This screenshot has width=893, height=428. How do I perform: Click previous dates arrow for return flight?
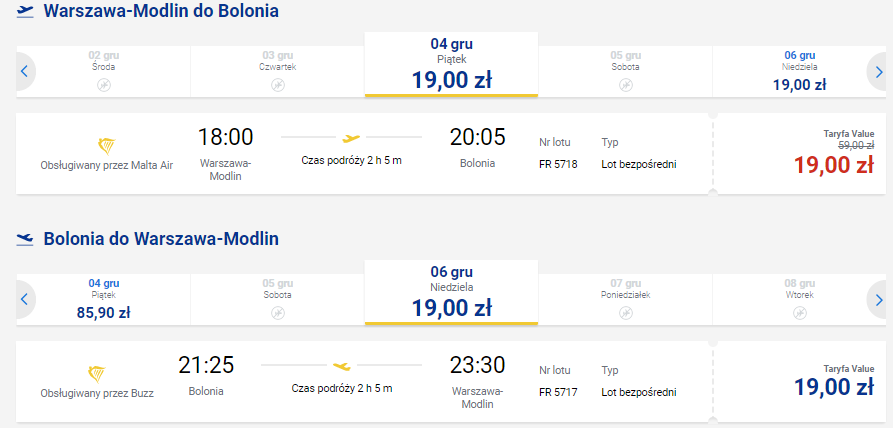click(x=24, y=299)
